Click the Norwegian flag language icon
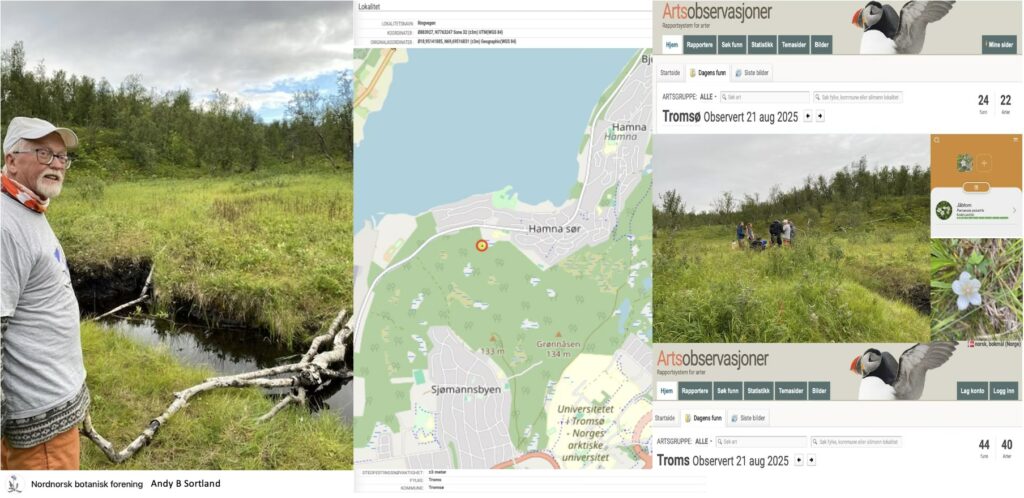This screenshot has height=498, width=1024. 970,345
